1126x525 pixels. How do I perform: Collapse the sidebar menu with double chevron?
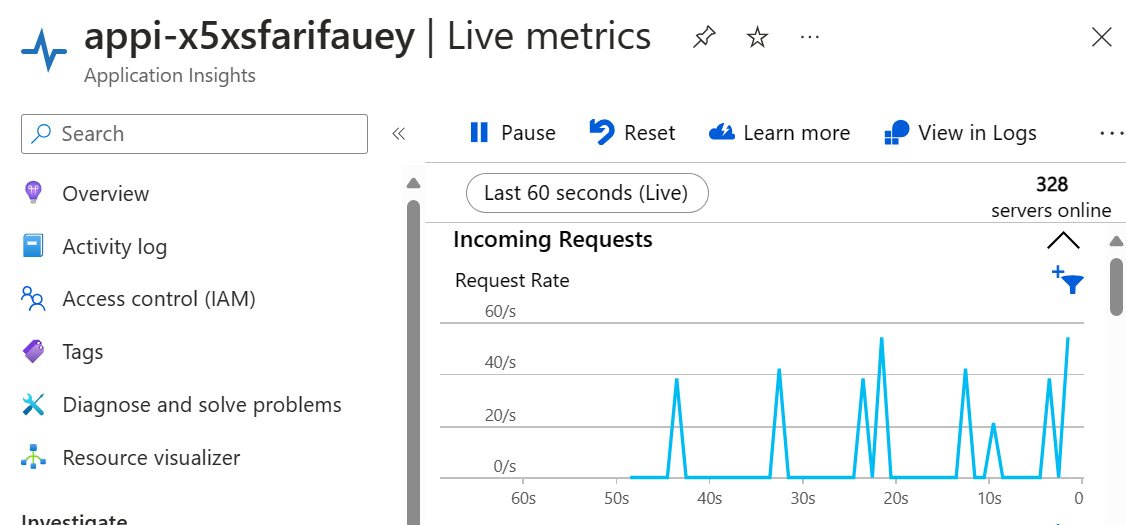click(399, 134)
